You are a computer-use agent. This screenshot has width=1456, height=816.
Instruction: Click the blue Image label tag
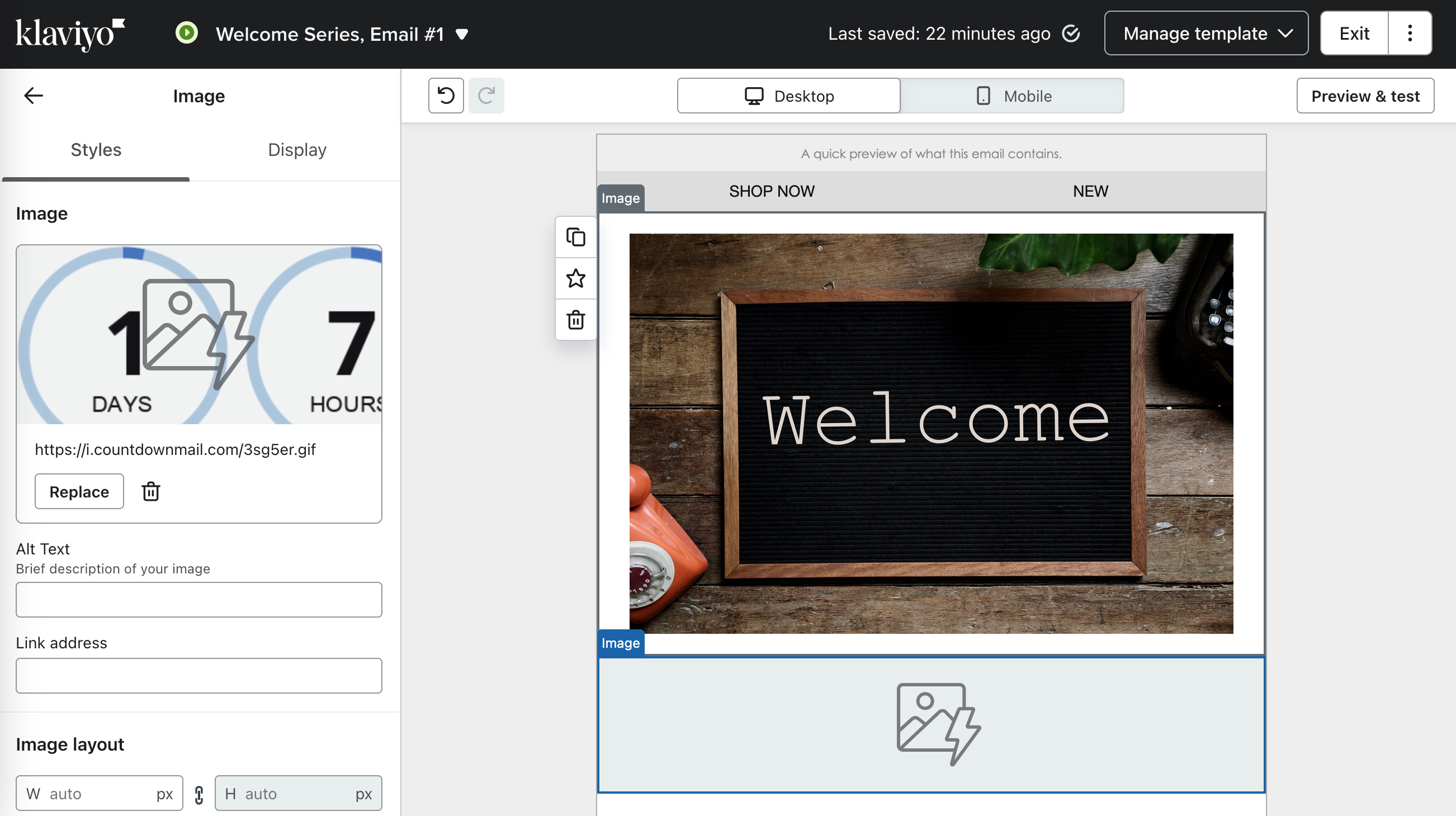[x=621, y=643]
